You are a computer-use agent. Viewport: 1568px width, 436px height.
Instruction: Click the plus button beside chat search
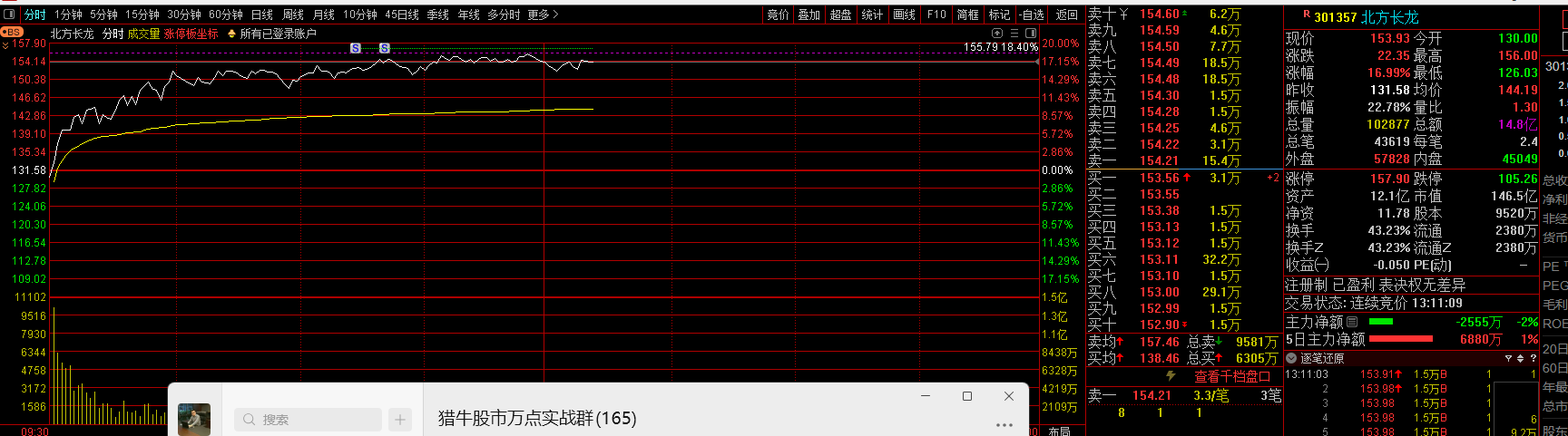(400, 420)
